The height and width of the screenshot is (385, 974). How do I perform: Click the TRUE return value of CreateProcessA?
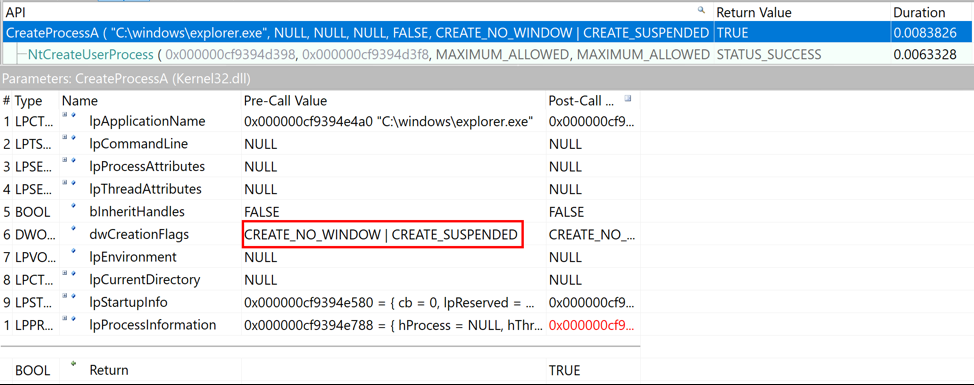click(732, 32)
